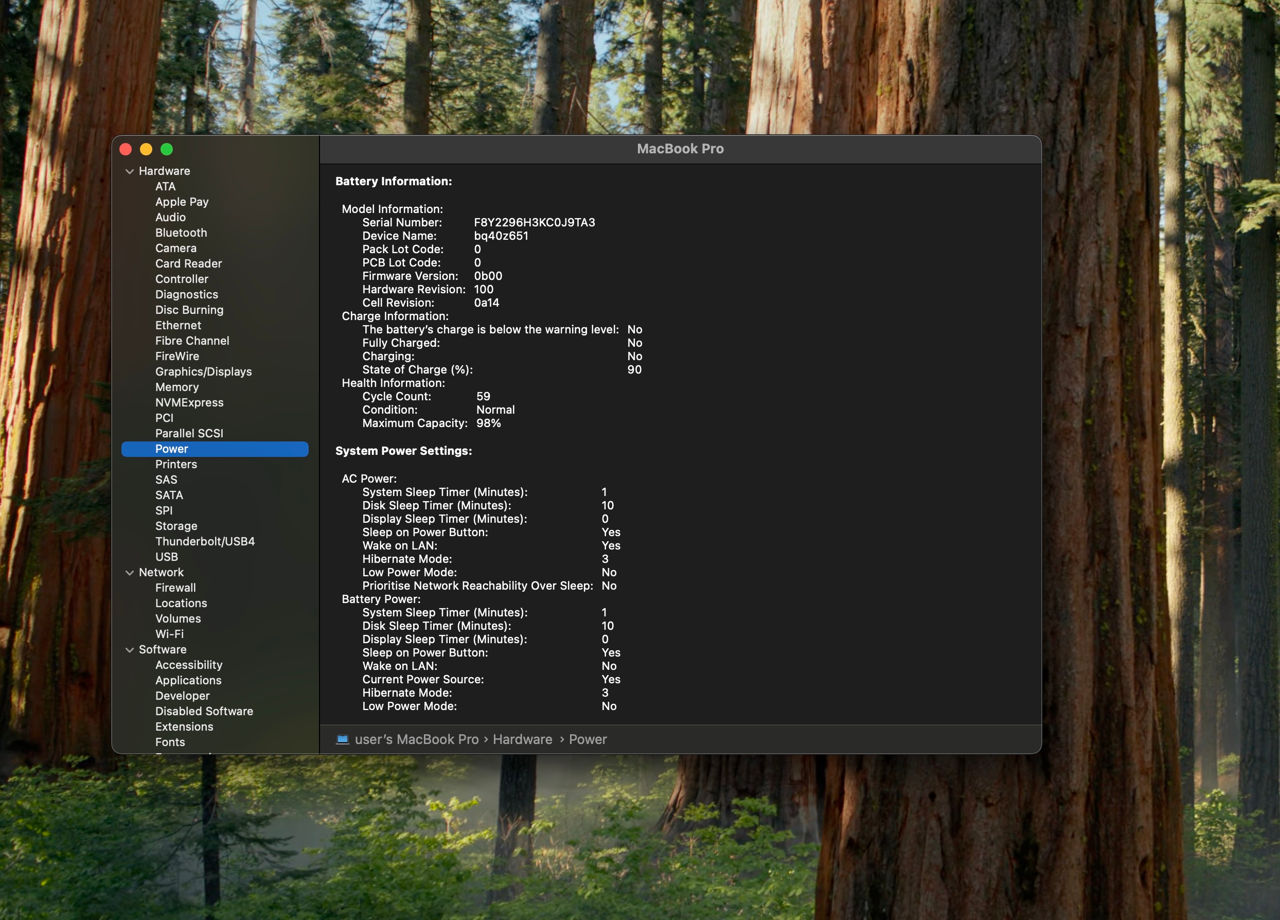Select Thunderbolt/USB4 in the sidebar
This screenshot has height=920, width=1280.
point(205,542)
